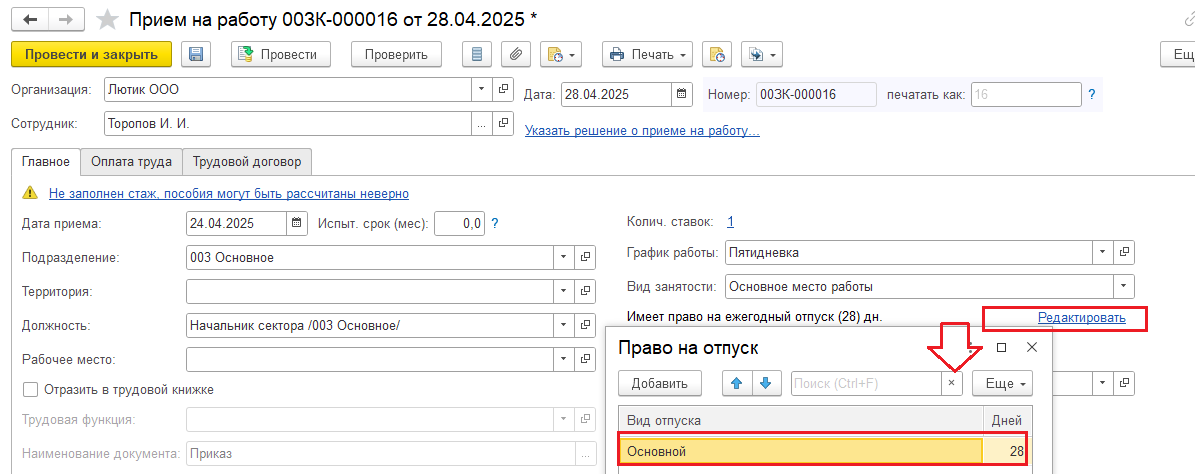Click the paperclip attached files icon
1195x474 pixels.
[x=516, y=54]
